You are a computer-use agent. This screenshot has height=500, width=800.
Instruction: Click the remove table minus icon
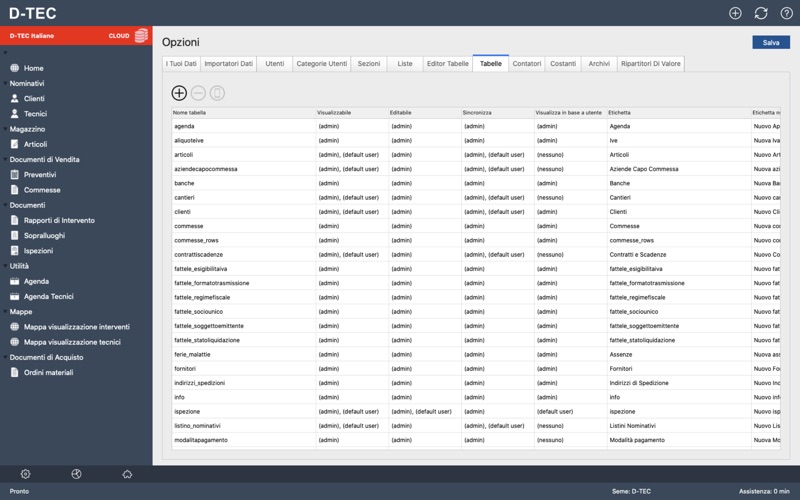pos(198,93)
